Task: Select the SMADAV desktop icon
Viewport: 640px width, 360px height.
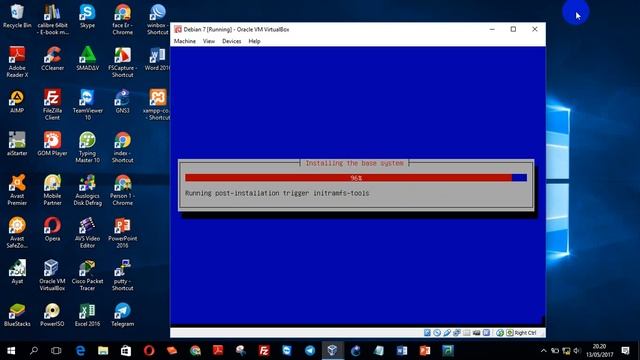Action: 87,58
